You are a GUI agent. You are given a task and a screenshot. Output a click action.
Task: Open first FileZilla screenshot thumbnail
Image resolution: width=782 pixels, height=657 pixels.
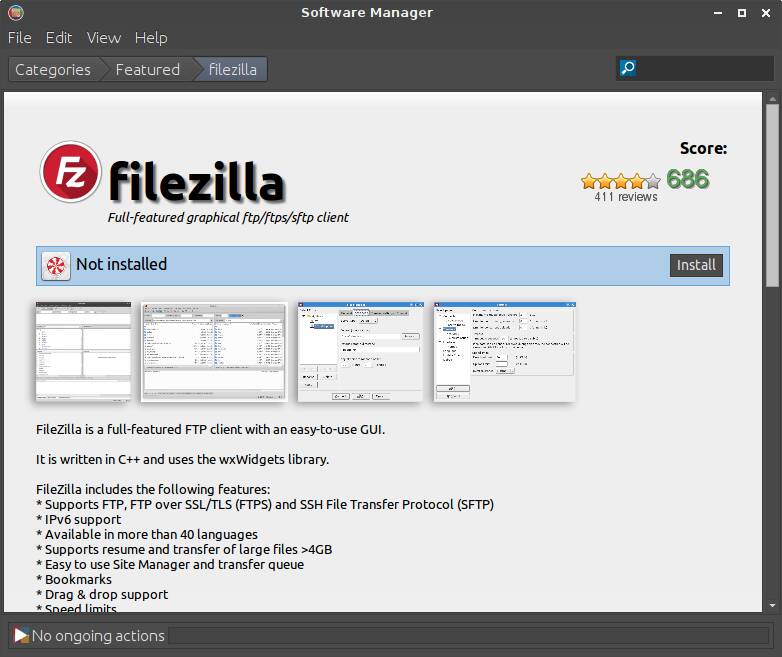pos(83,351)
